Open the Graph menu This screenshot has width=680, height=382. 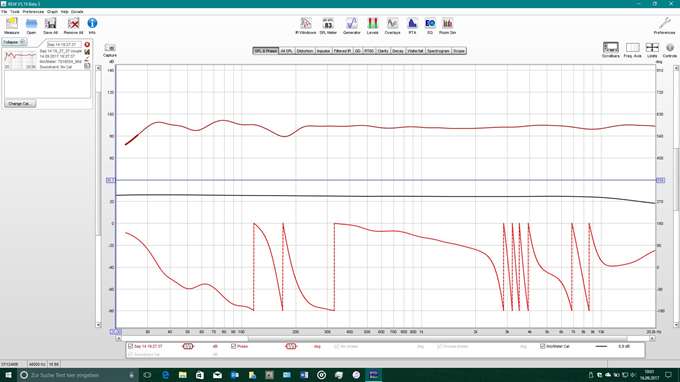click(52, 12)
